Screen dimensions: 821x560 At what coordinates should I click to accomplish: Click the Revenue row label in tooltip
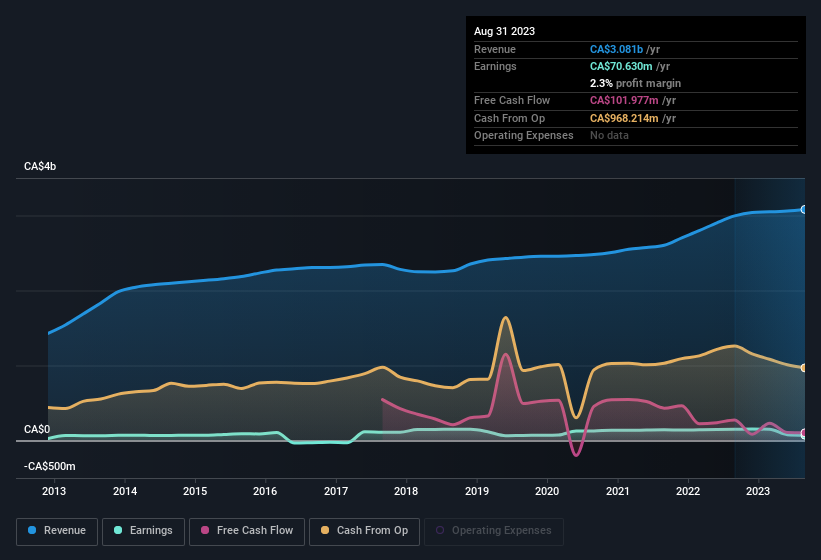495,49
